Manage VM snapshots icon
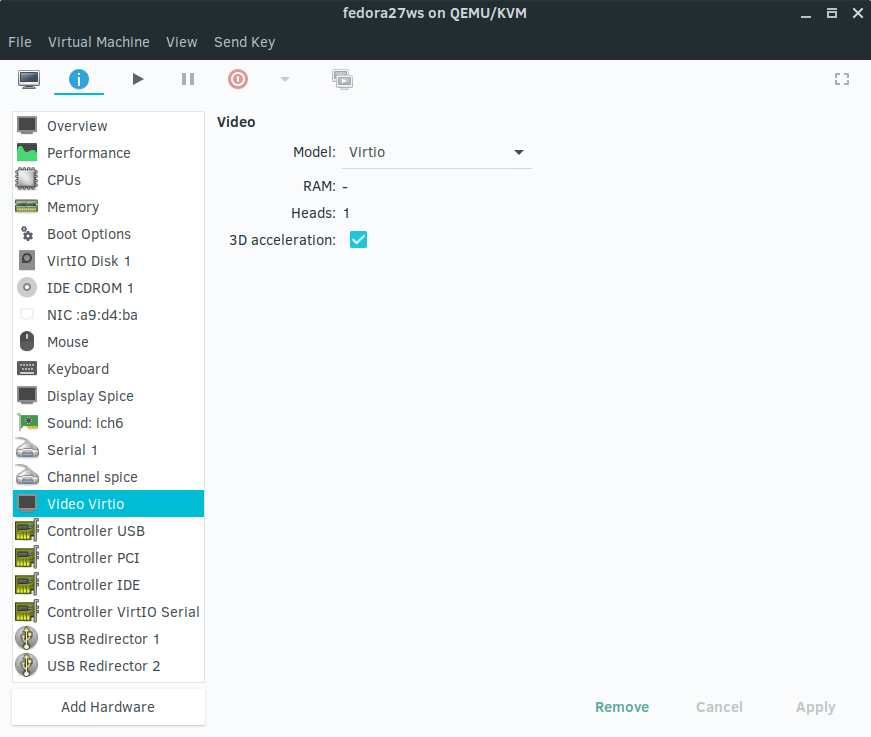The height and width of the screenshot is (737, 871). coord(343,79)
